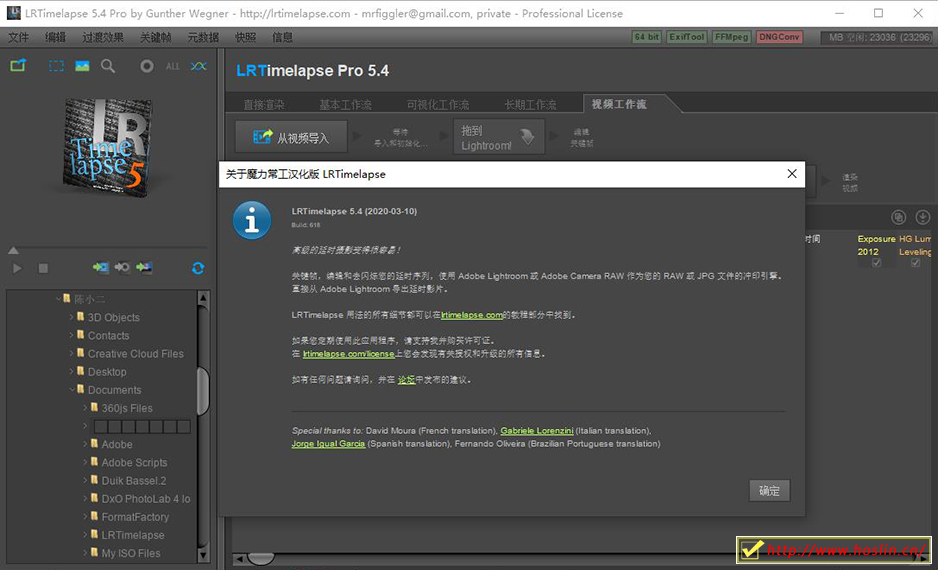Viewport: 938px width, 570px height.
Task: Expand the 360js Files folder
Action: [x=85, y=408]
